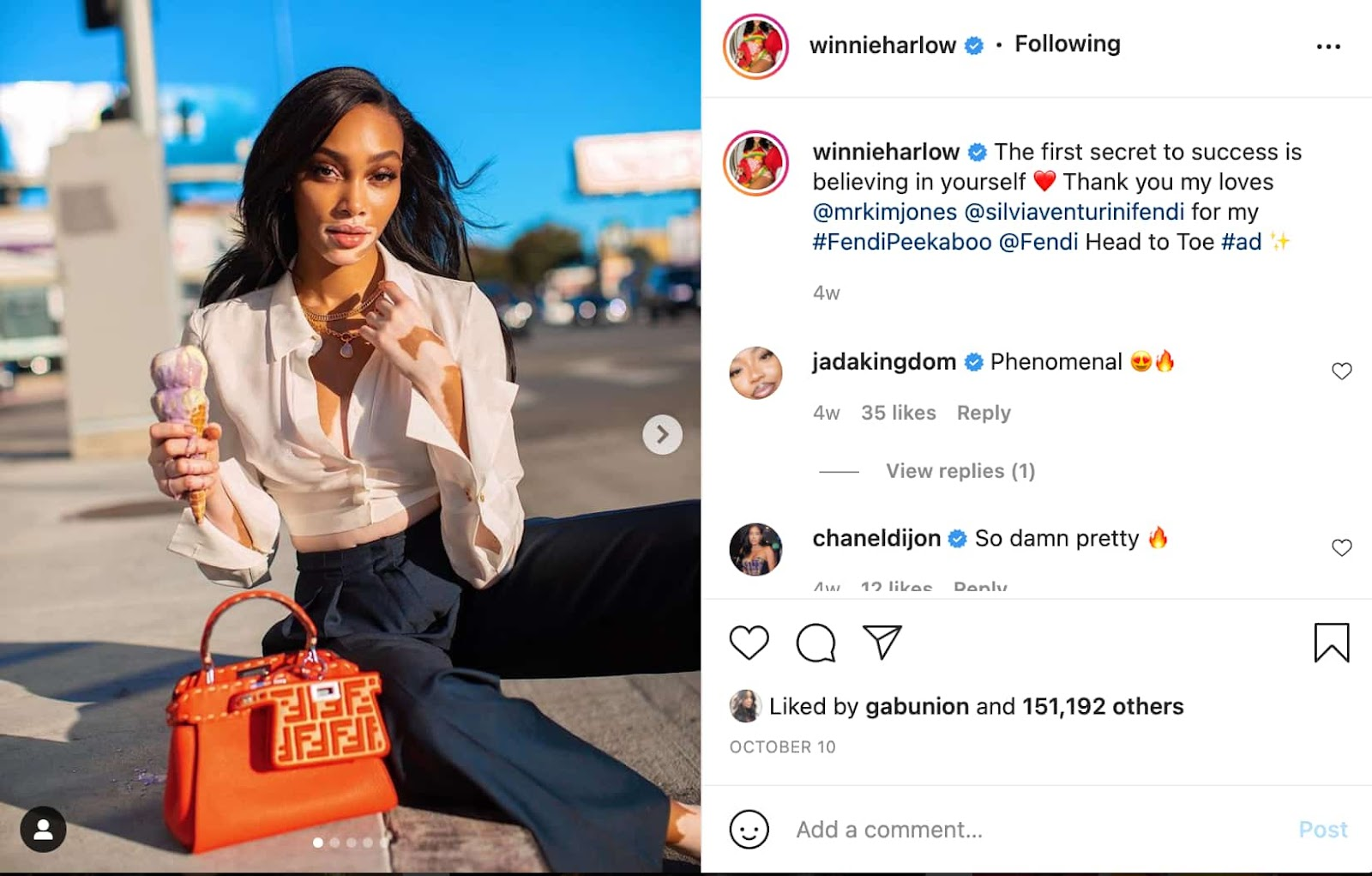This screenshot has height=876, width=1372.
Task: Open the @mrkimjones mention link
Action: (885, 212)
